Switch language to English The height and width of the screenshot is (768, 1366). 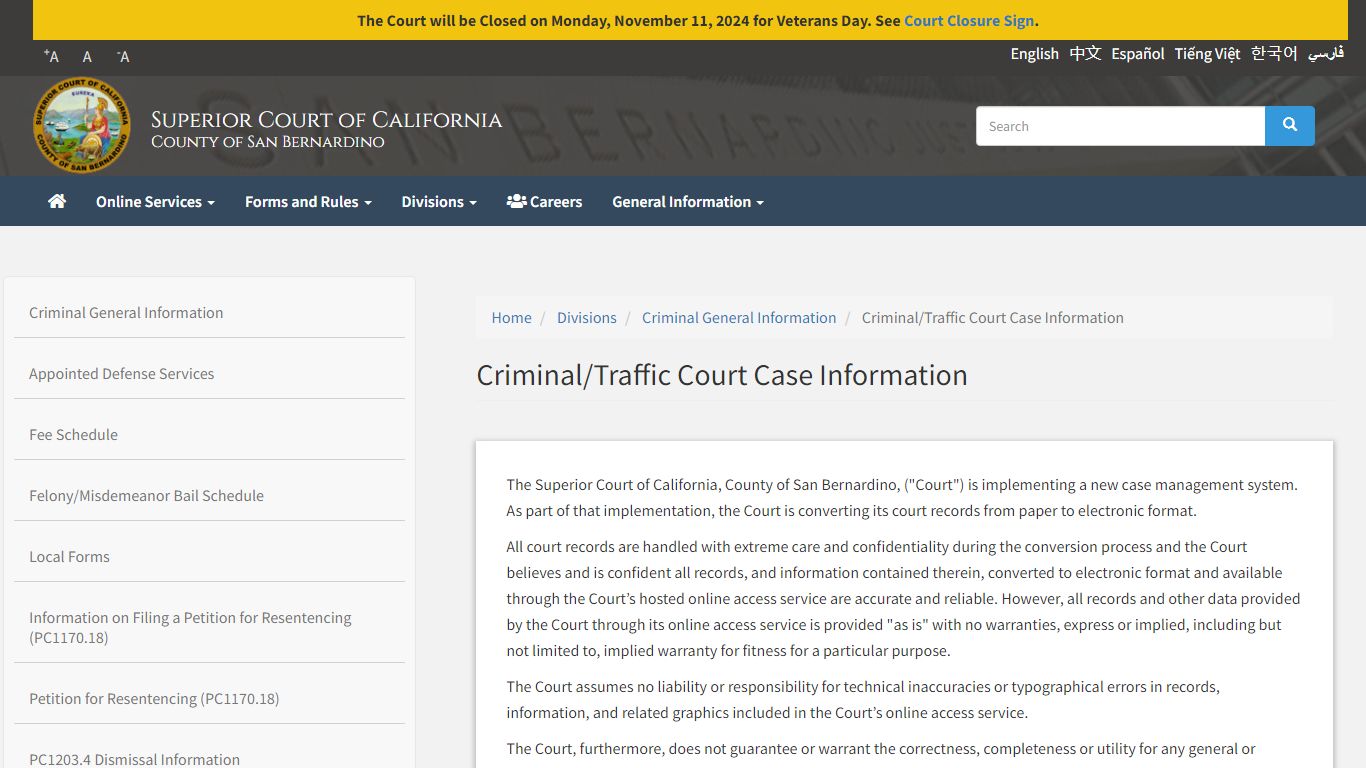point(1034,53)
